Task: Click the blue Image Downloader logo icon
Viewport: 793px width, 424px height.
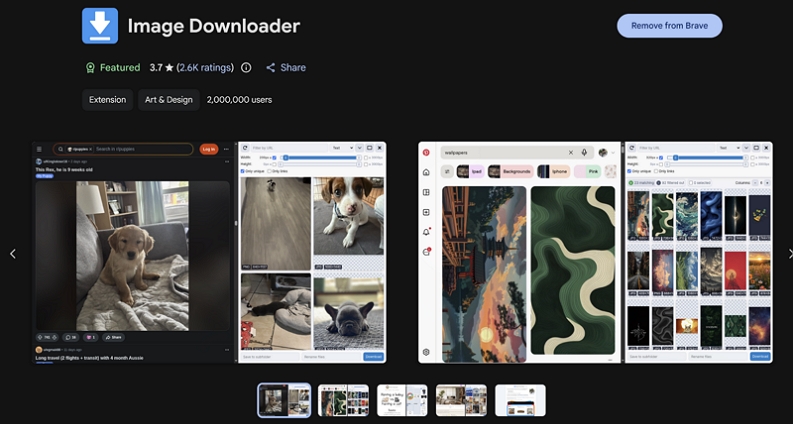Action: [x=100, y=26]
